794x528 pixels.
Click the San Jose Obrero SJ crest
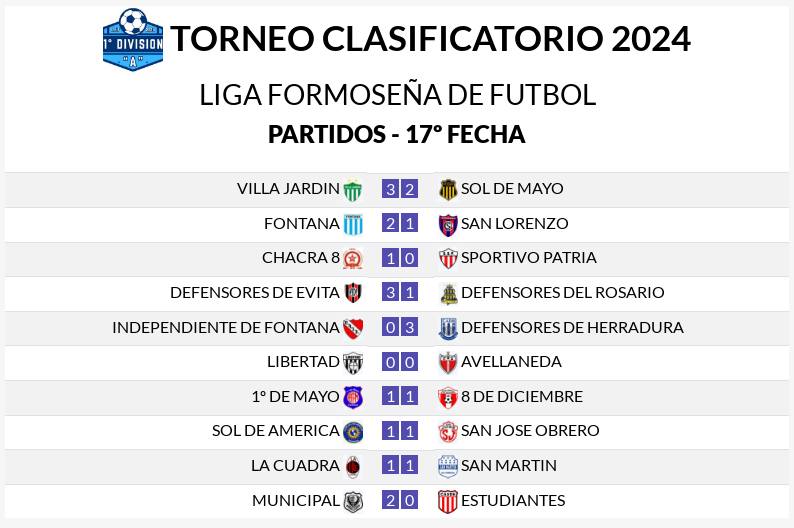click(x=448, y=431)
